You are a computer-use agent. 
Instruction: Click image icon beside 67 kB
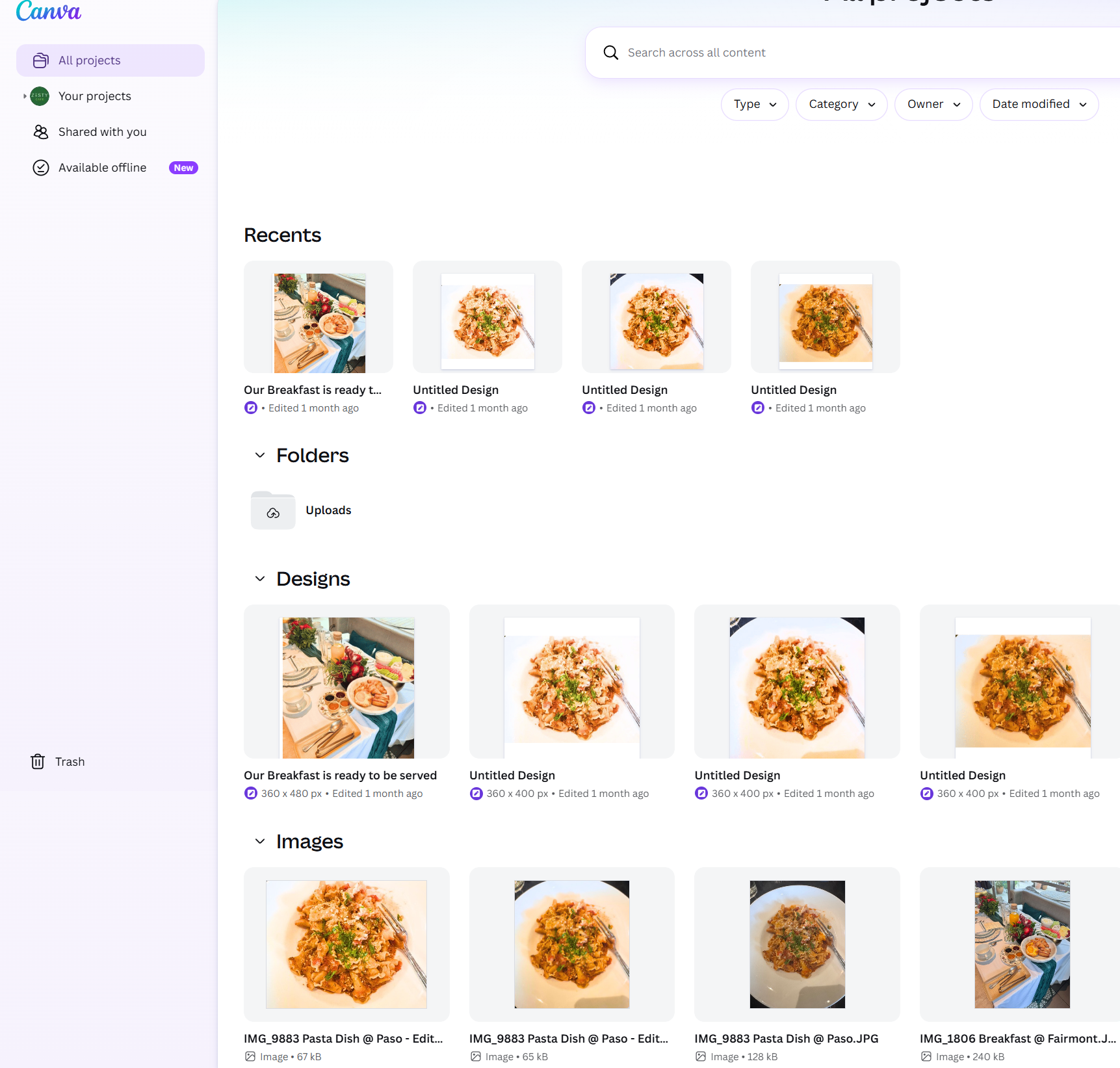click(250, 1057)
